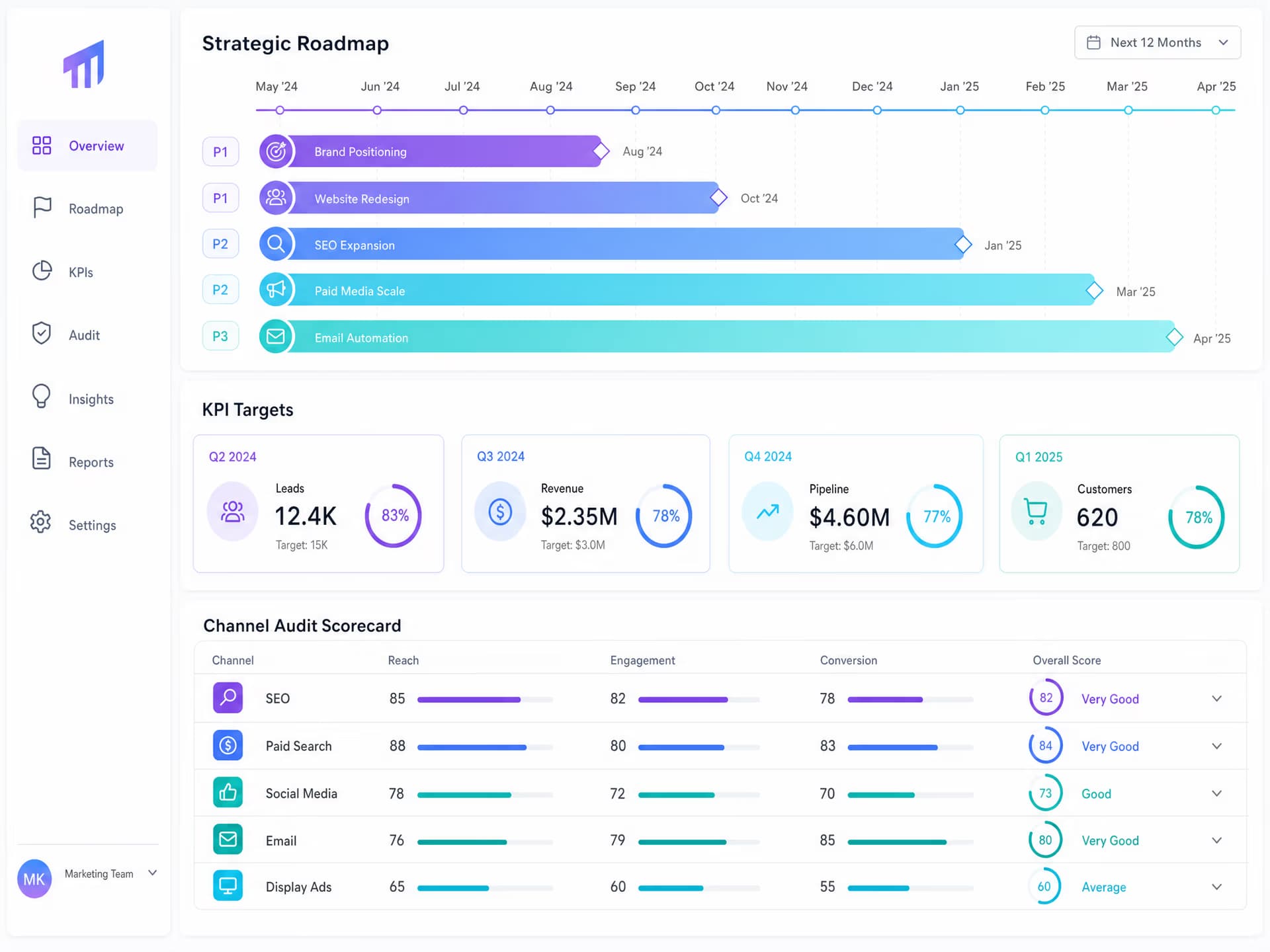
Task: Click the Apr '25 timeline marker
Action: pos(1216,110)
